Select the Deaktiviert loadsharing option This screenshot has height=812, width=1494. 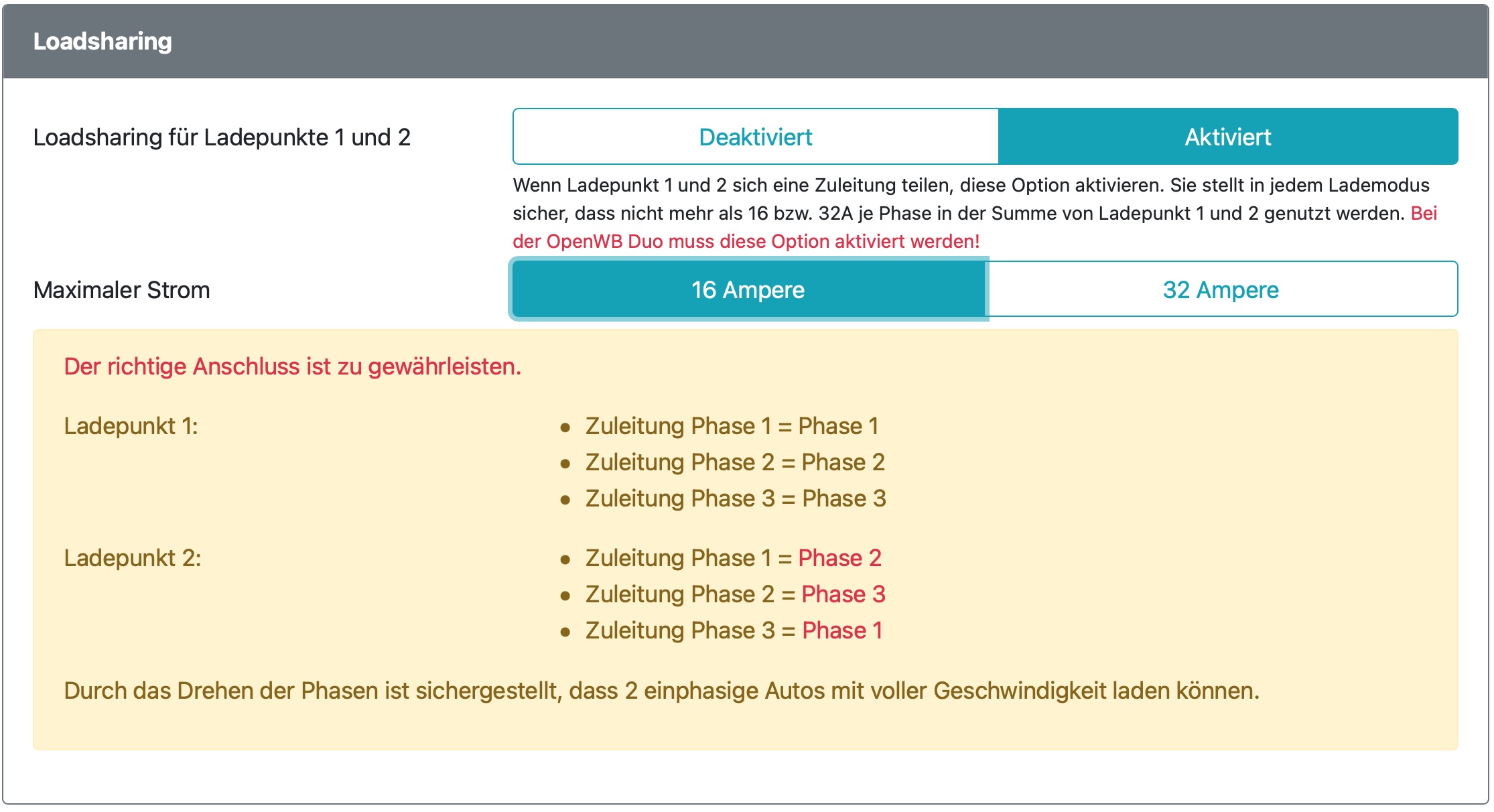point(755,137)
